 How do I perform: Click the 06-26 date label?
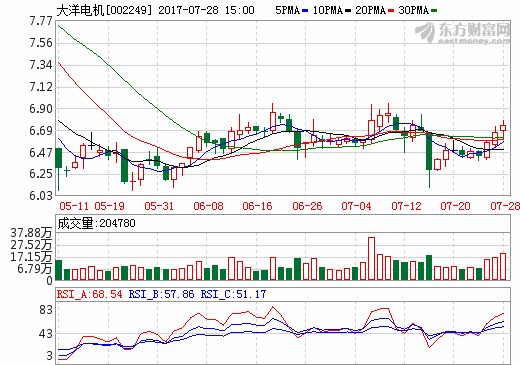(x=307, y=206)
